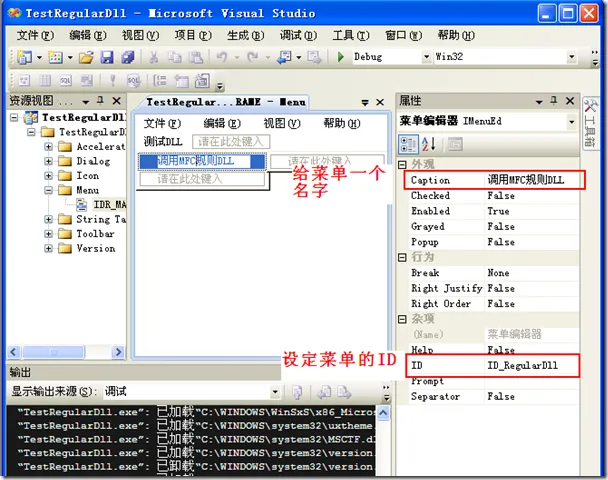Click the Save All toolbar icon
608x480 pixels.
(127, 57)
